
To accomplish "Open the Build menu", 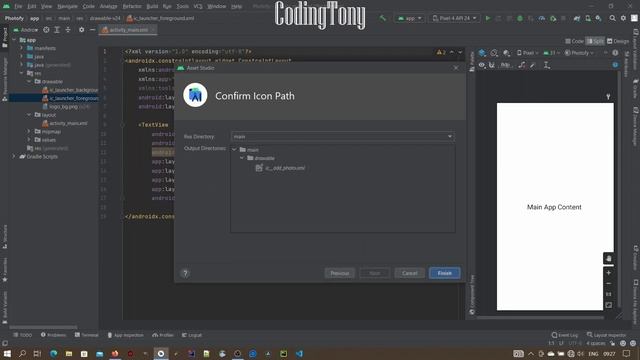I will 152,6.
